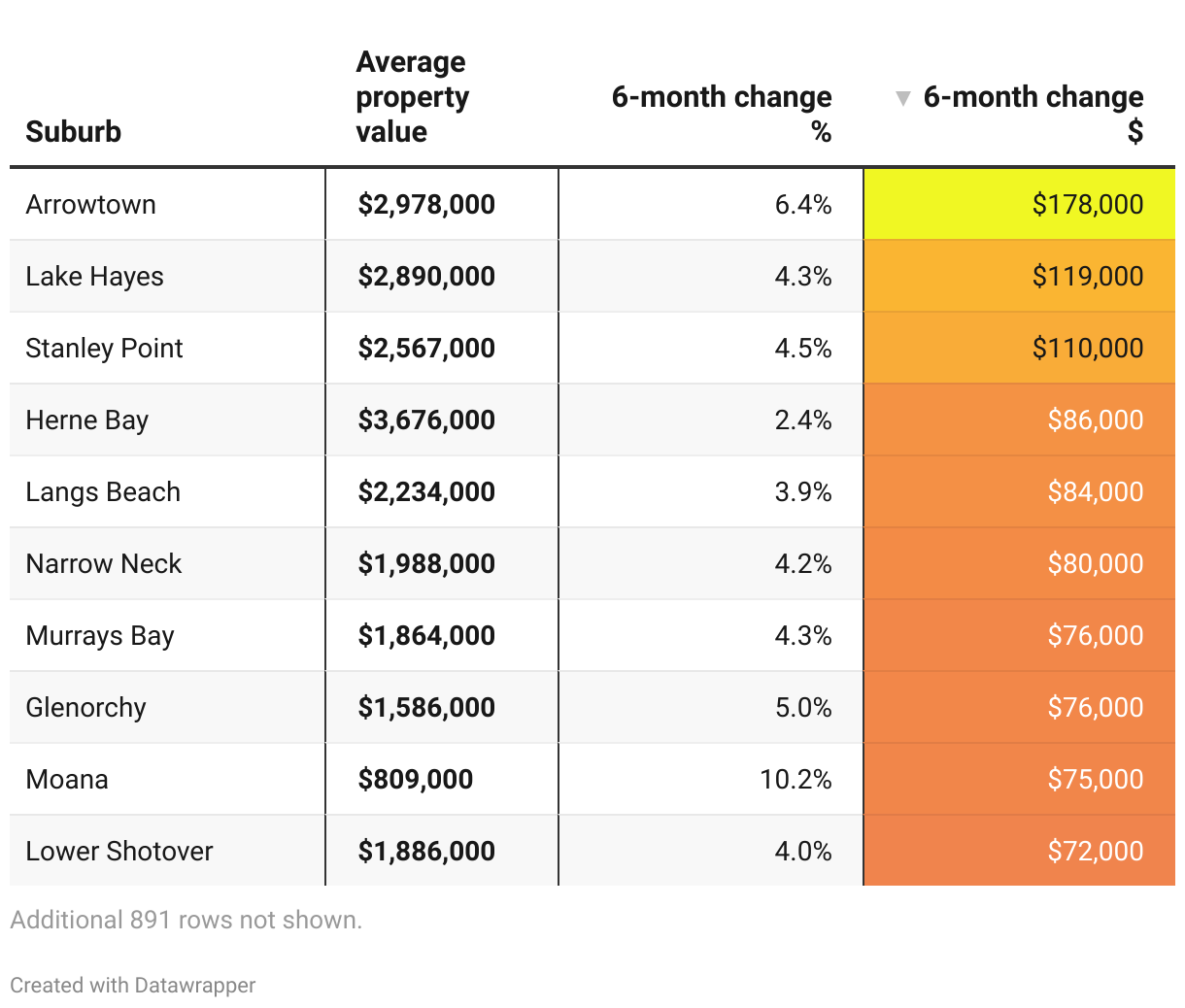Select the Langs Beach suburb cell
Image resolution: width=1185 pixels, height=1008 pixels.
[x=167, y=491]
